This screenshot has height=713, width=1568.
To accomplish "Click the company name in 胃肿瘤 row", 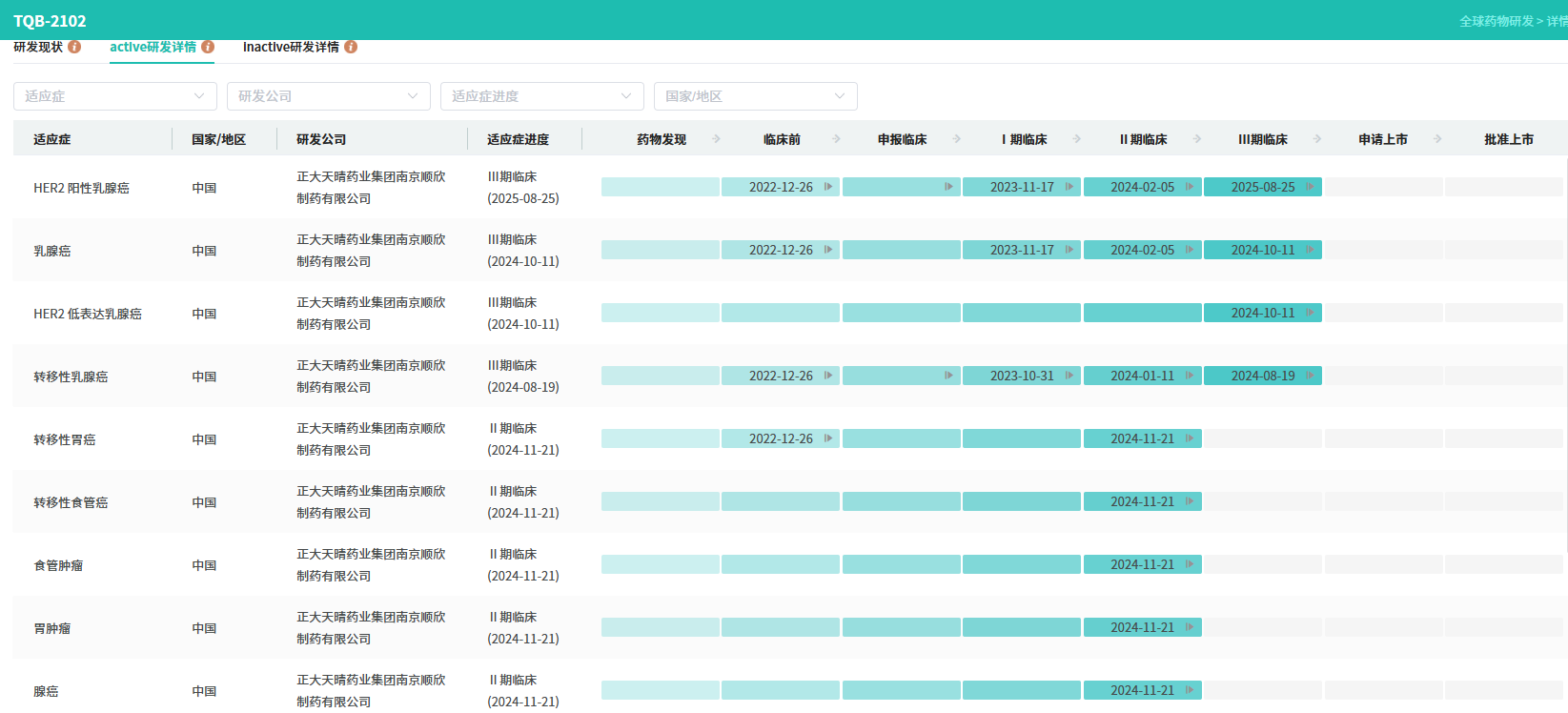I will point(371,627).
